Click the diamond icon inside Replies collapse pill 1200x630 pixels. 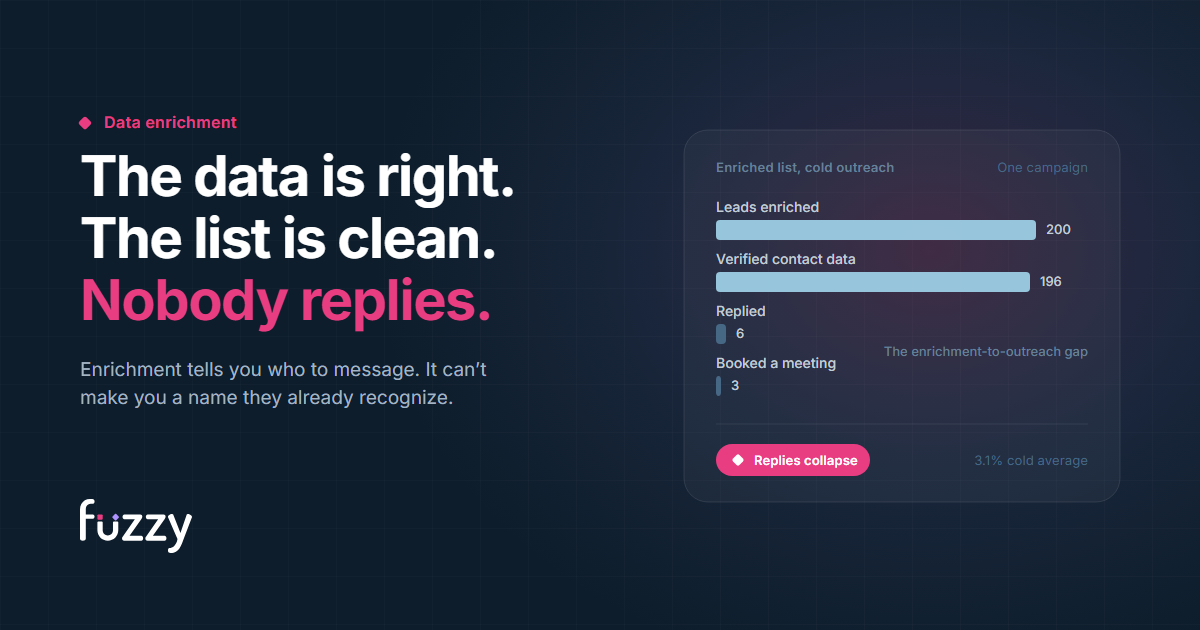tap(738, 460)
